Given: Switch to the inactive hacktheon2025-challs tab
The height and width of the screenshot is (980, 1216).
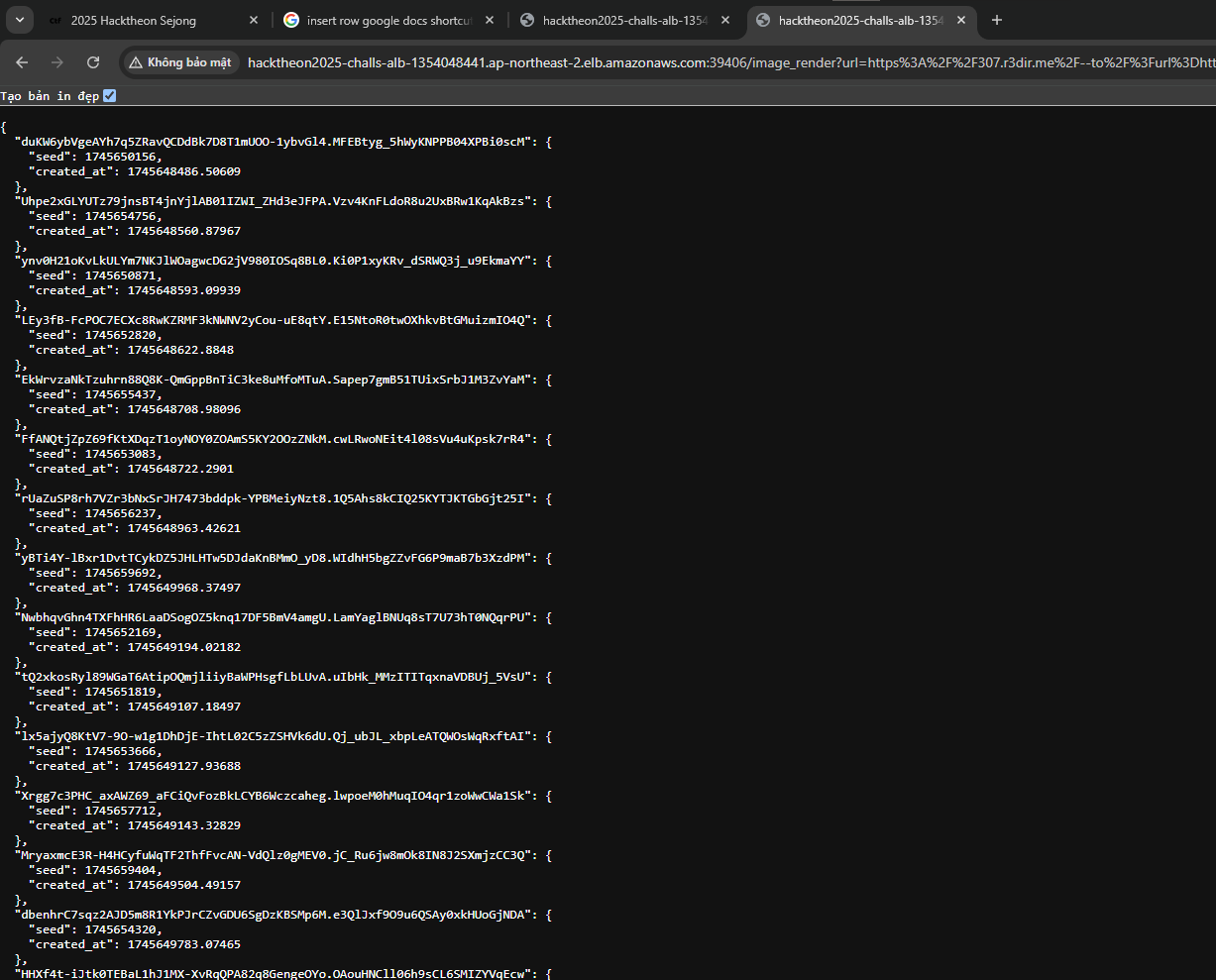Looking at the screenshot, I should click(624, 21).
